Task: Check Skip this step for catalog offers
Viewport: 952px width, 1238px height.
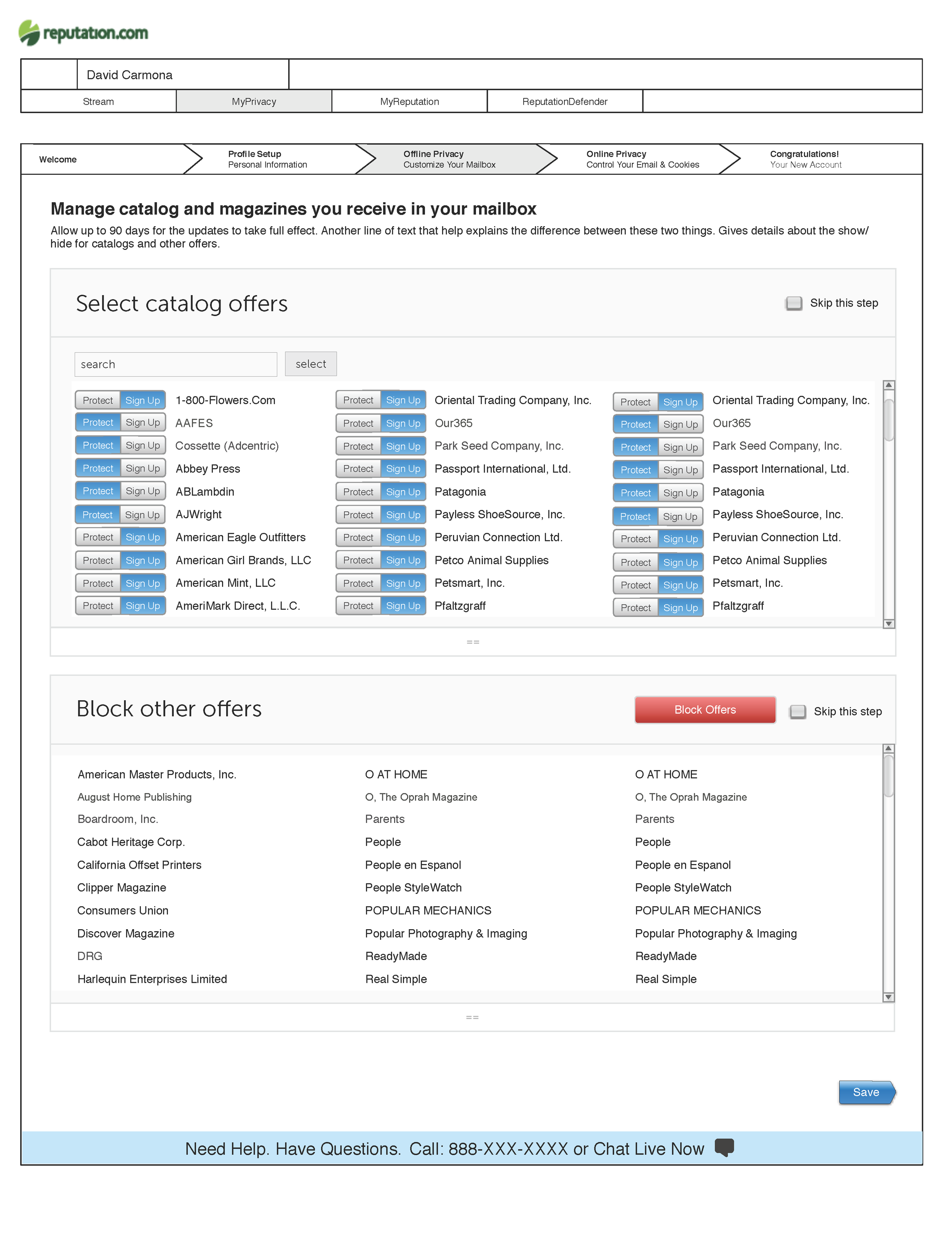Action: point(794,303)
